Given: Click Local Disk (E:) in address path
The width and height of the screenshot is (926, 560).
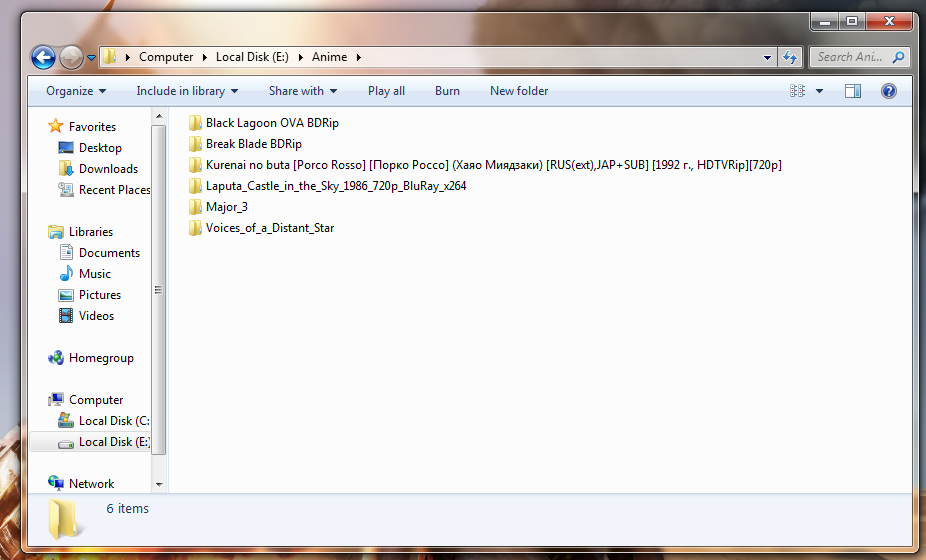Looking at the screenshot, I should 252,57.
